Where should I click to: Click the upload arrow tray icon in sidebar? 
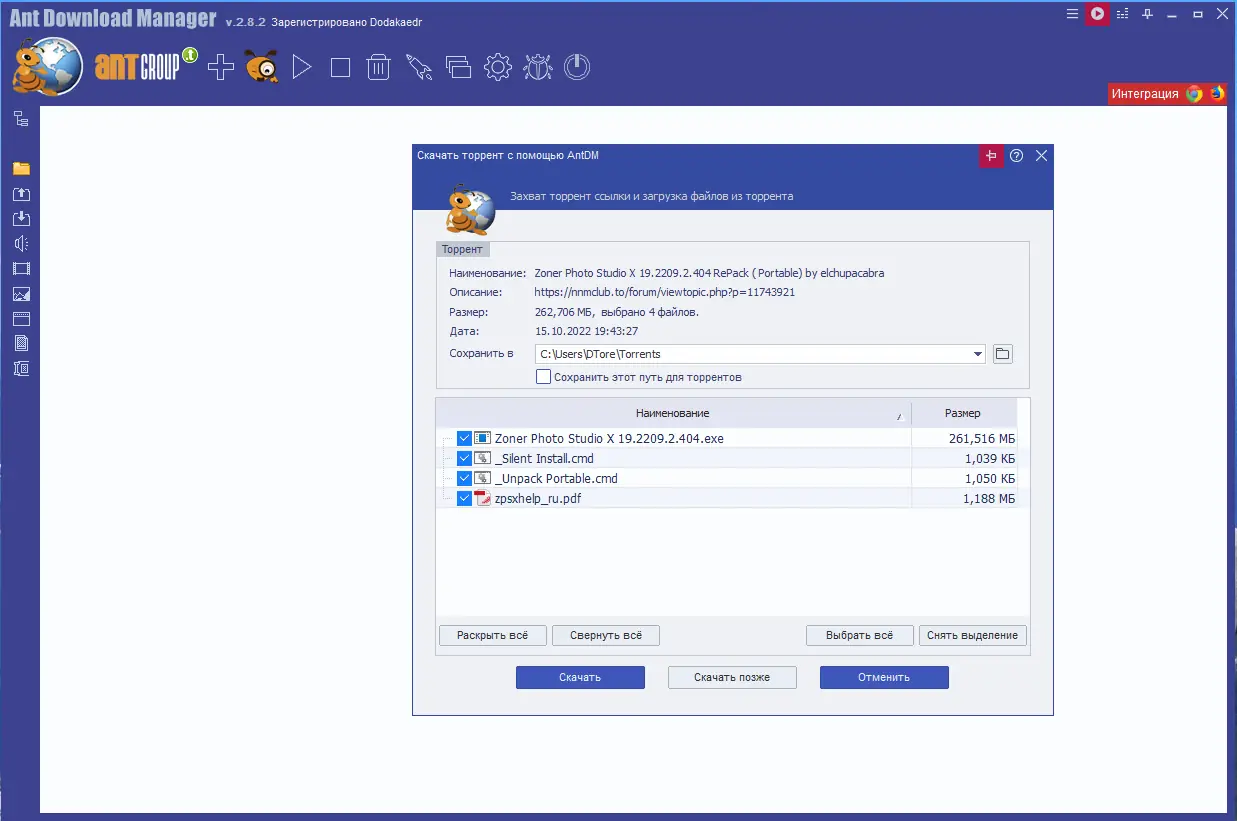(21, 194)
